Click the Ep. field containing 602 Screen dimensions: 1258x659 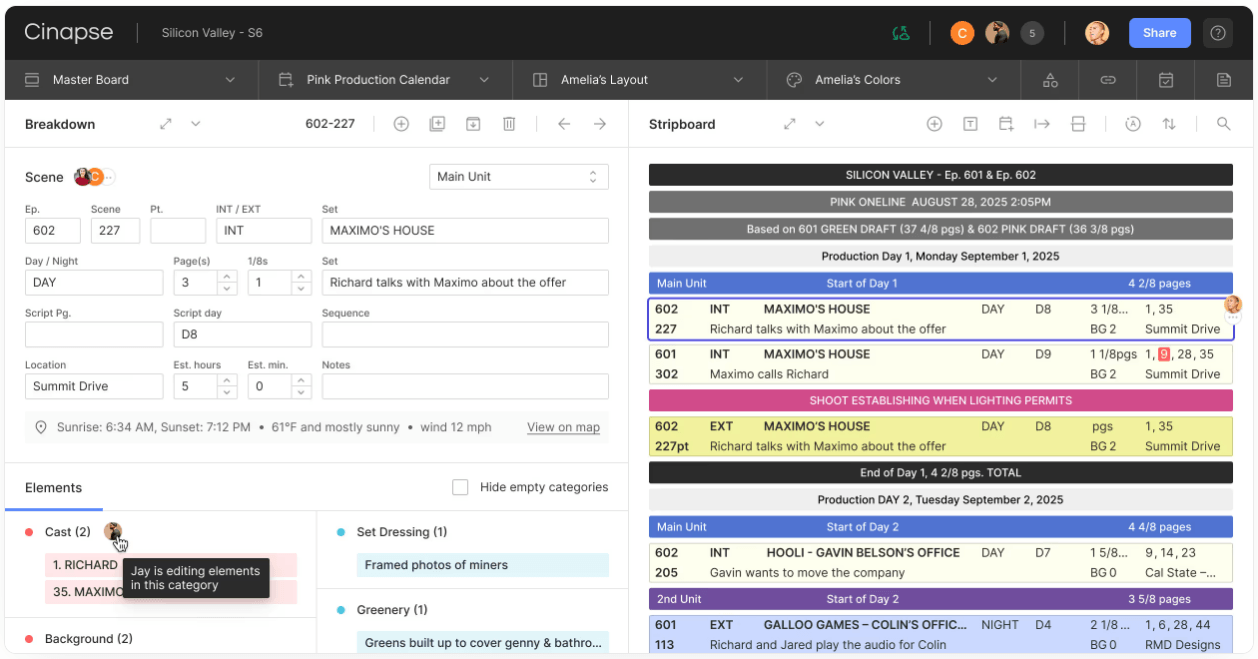[x=53, y=230]
